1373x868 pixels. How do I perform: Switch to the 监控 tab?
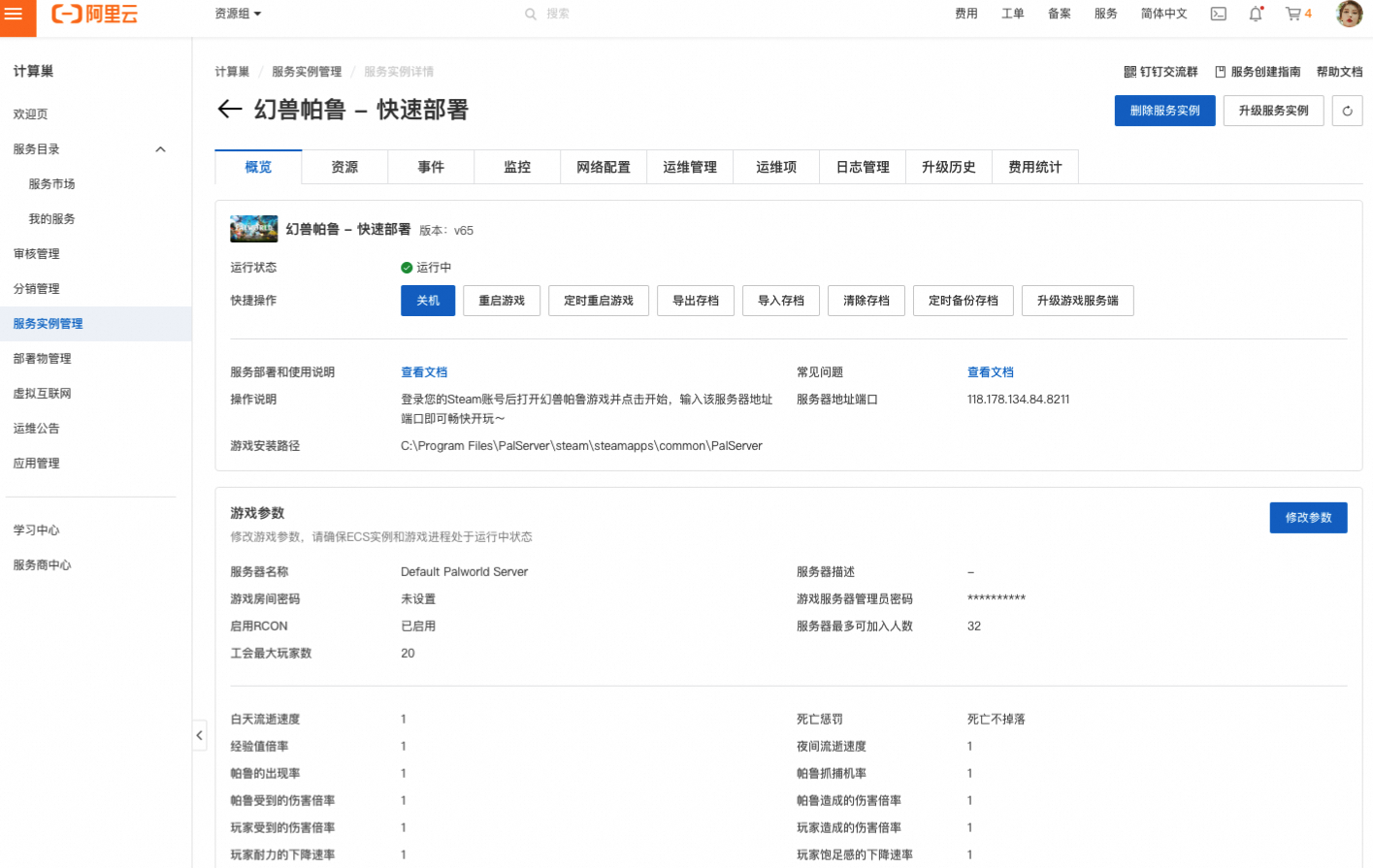[x=517, y=167]
